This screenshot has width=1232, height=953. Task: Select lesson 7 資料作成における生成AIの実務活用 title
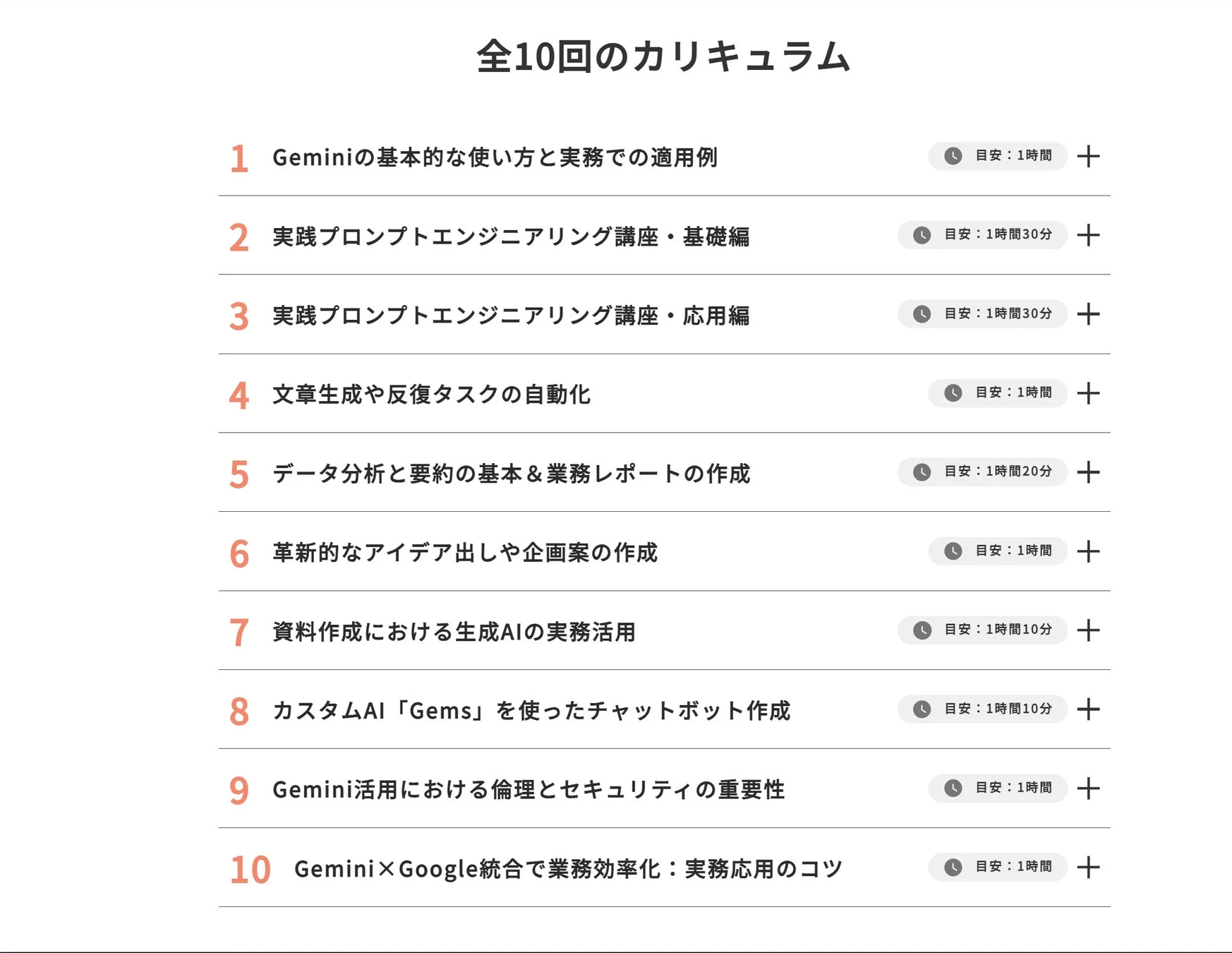[455, 632]
